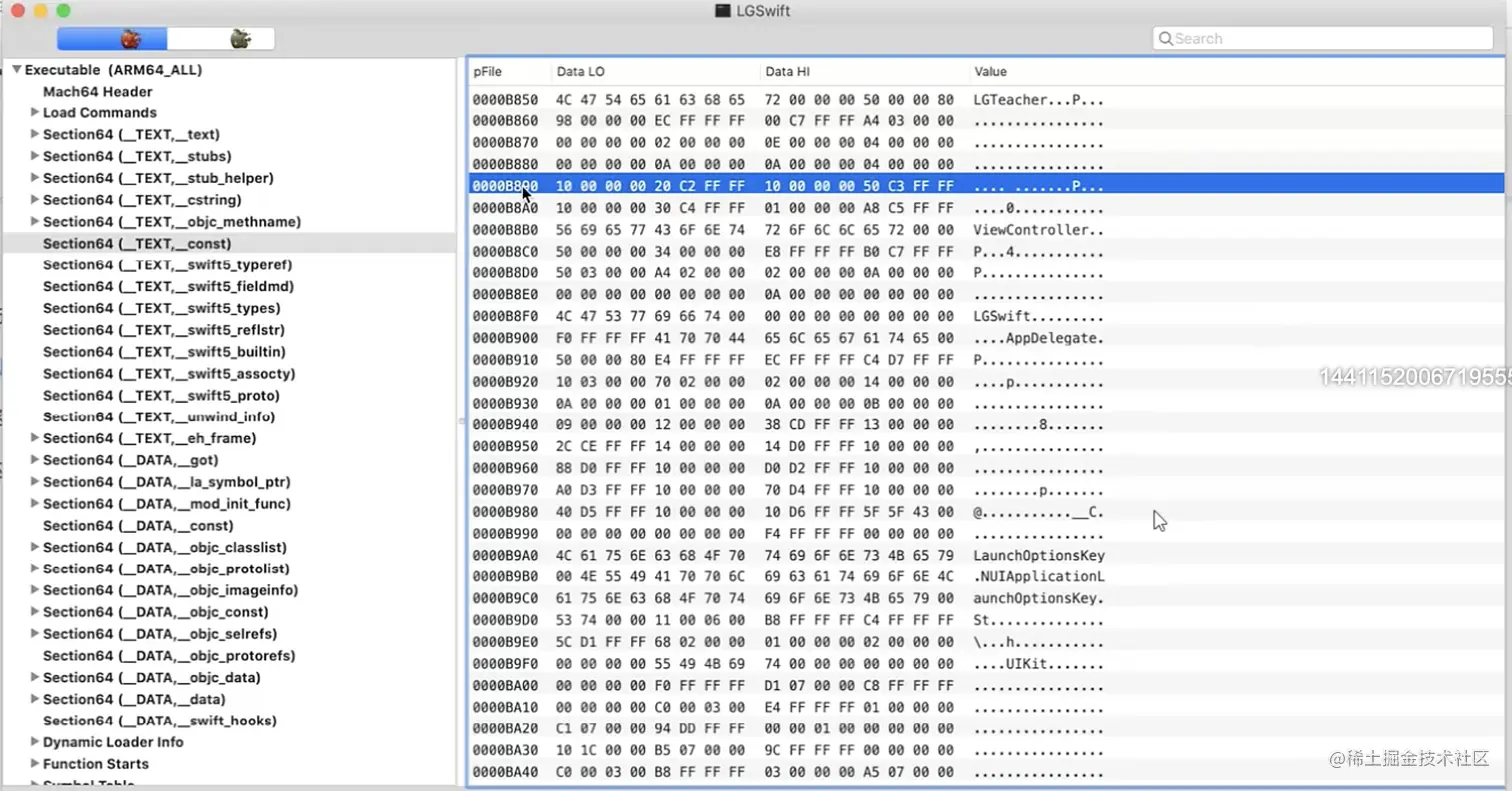Click the value ".NUIApplicationL"

click(1039, 577)
